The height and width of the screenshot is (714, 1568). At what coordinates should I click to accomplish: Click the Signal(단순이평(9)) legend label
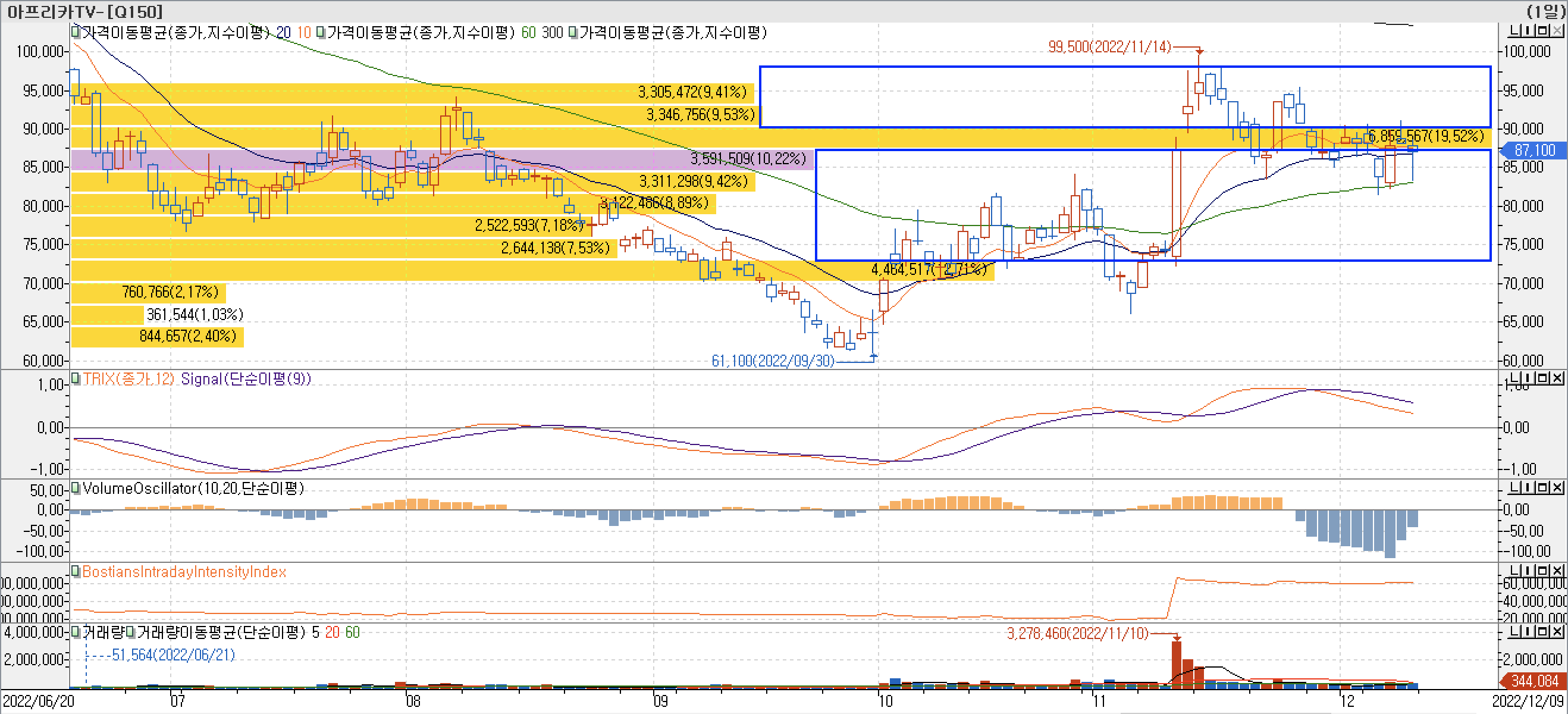pos(245,378)
